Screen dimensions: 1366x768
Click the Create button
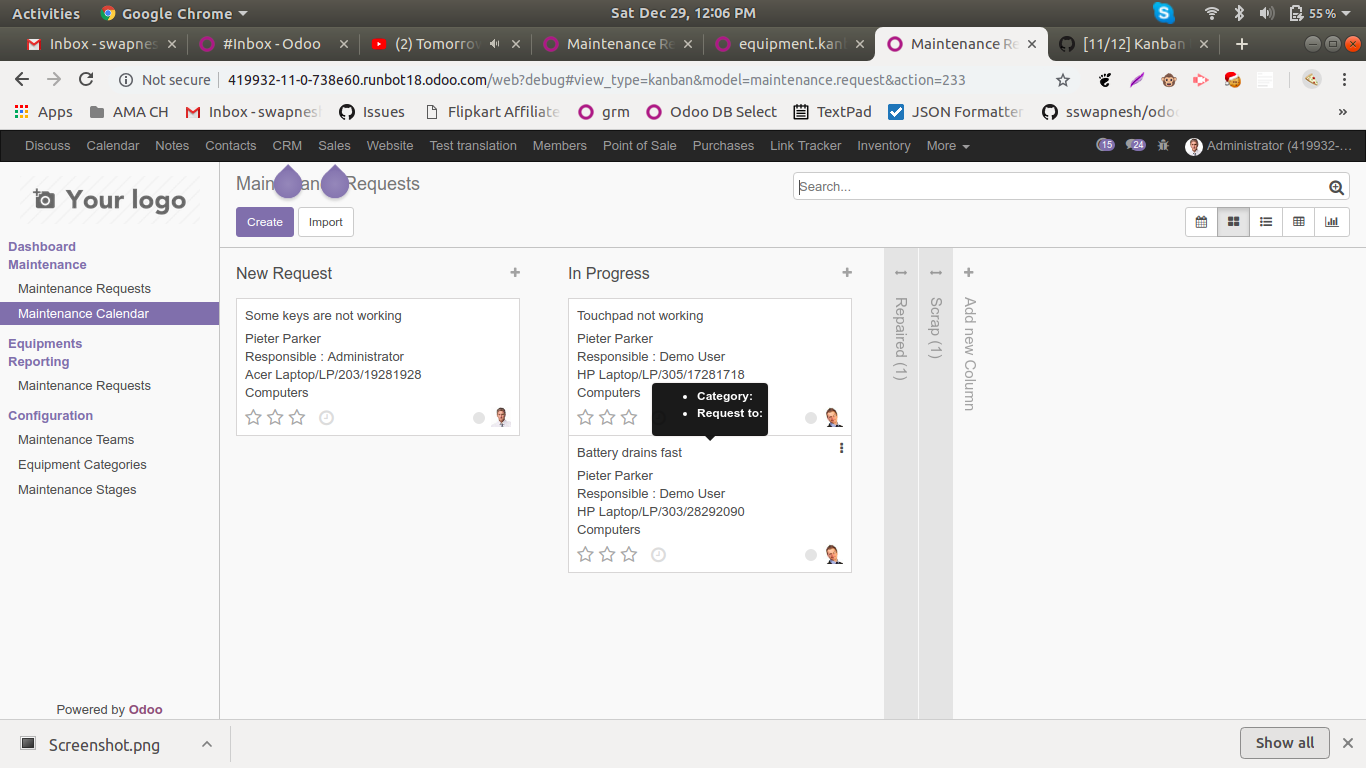[x=264, y=222]
